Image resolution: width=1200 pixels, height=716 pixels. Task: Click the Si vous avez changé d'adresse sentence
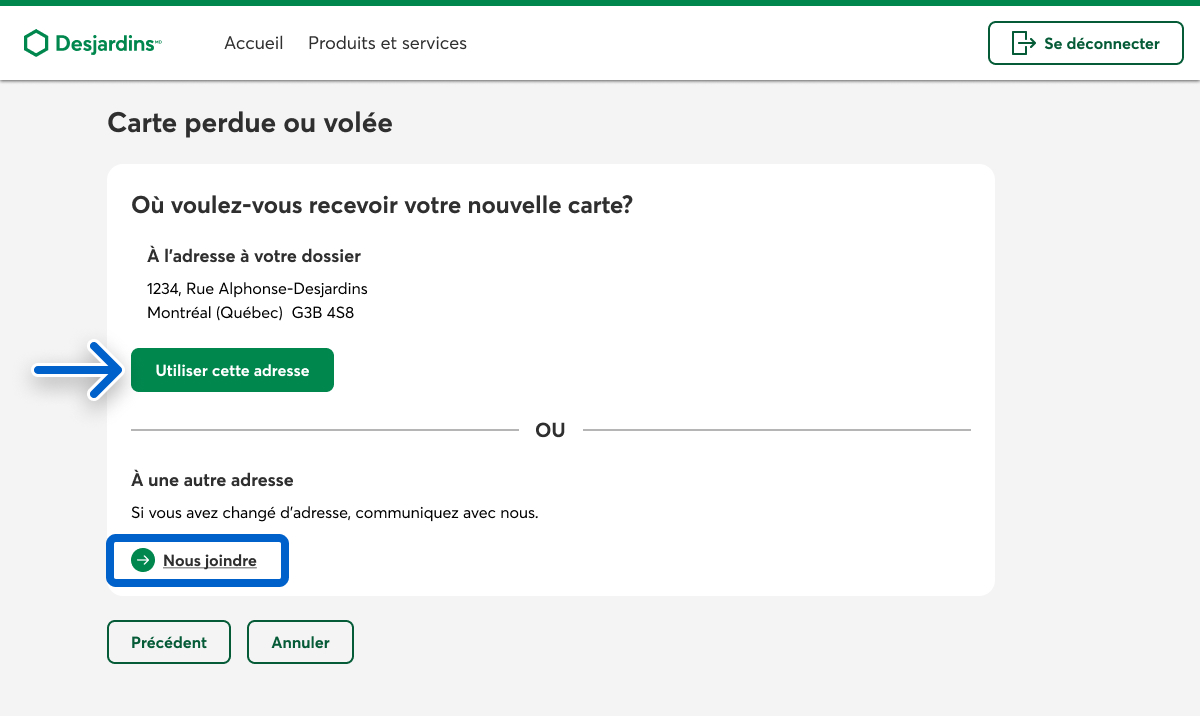pos(335,513)
